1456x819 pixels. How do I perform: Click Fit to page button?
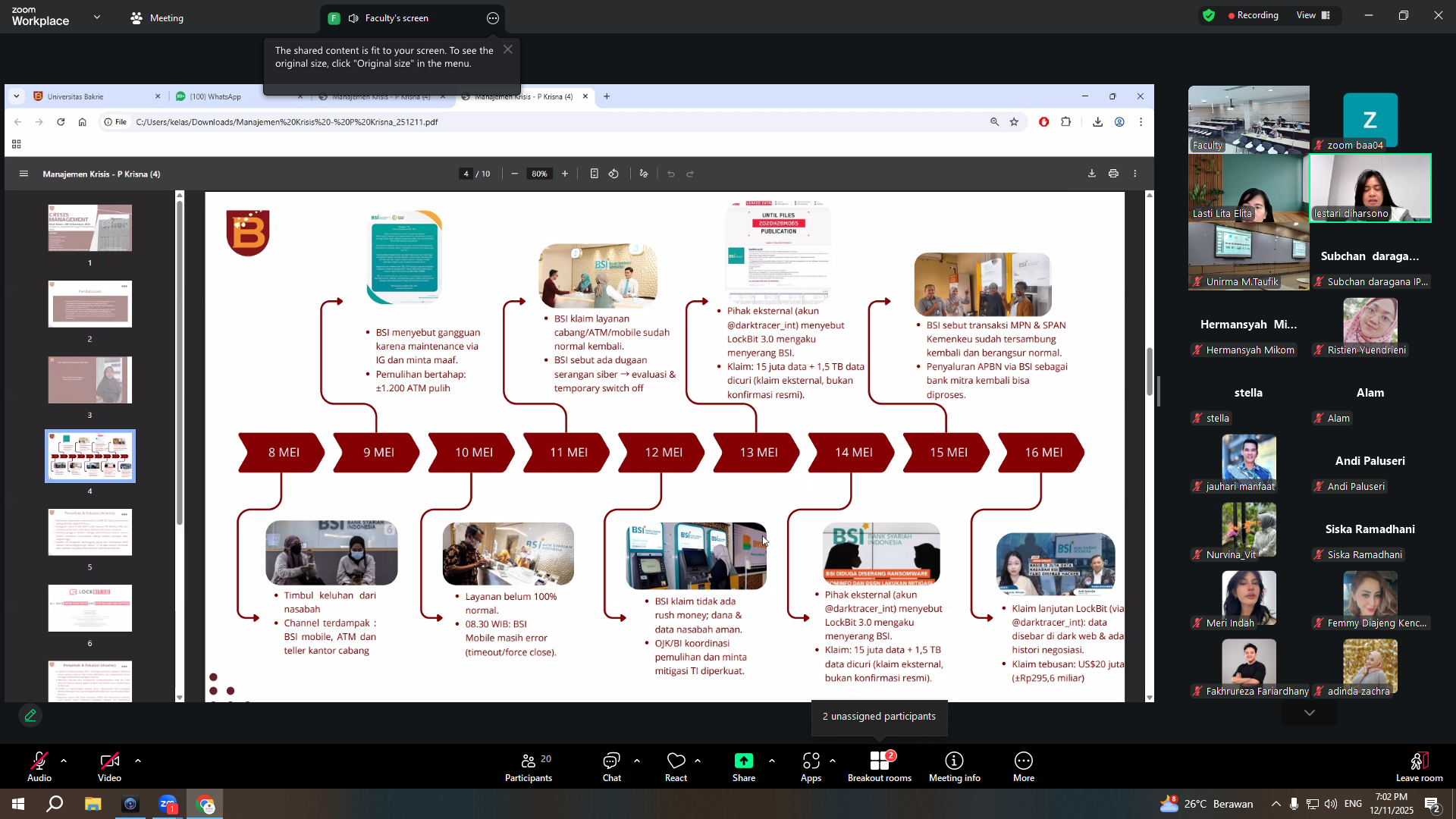click(594, 174)
